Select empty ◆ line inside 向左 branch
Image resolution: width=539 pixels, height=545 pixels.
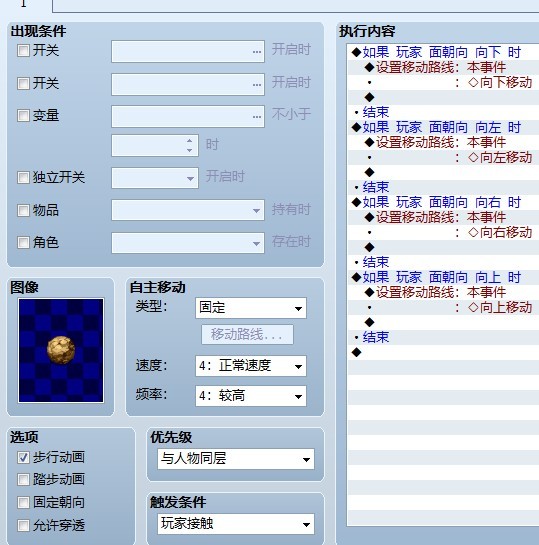(443, 172)
